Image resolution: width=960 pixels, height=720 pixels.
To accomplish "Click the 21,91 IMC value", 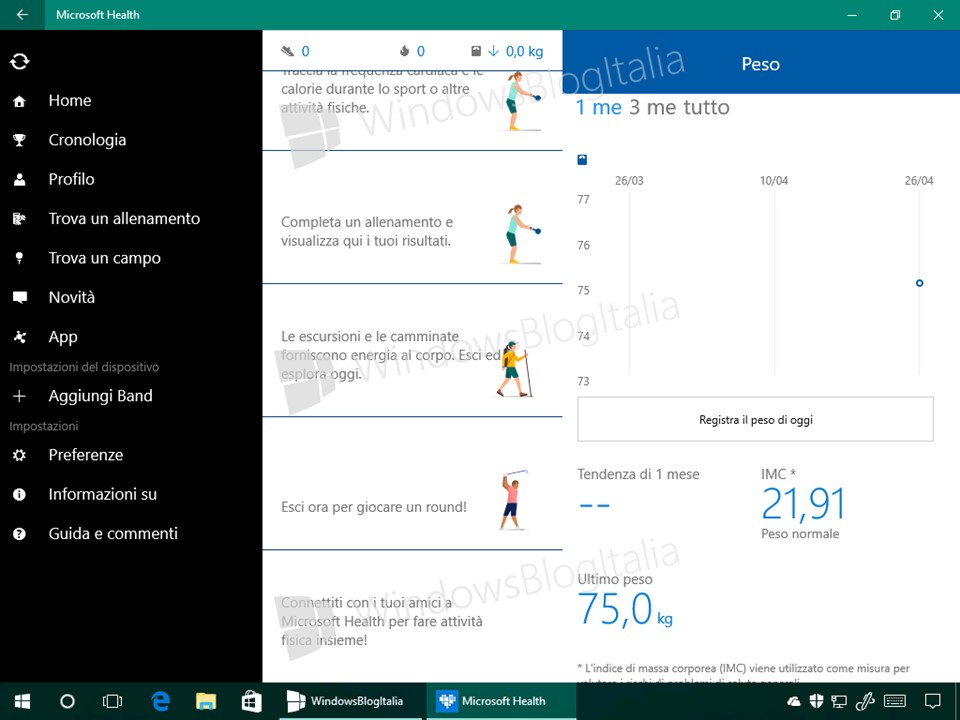I will pyautogui.click(x=803, y=504).
